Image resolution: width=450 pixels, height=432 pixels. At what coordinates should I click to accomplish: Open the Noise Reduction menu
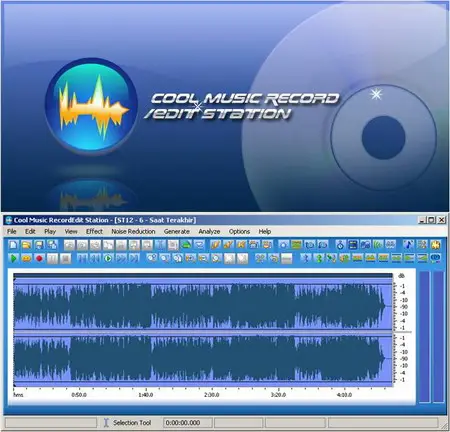point(133,231)
